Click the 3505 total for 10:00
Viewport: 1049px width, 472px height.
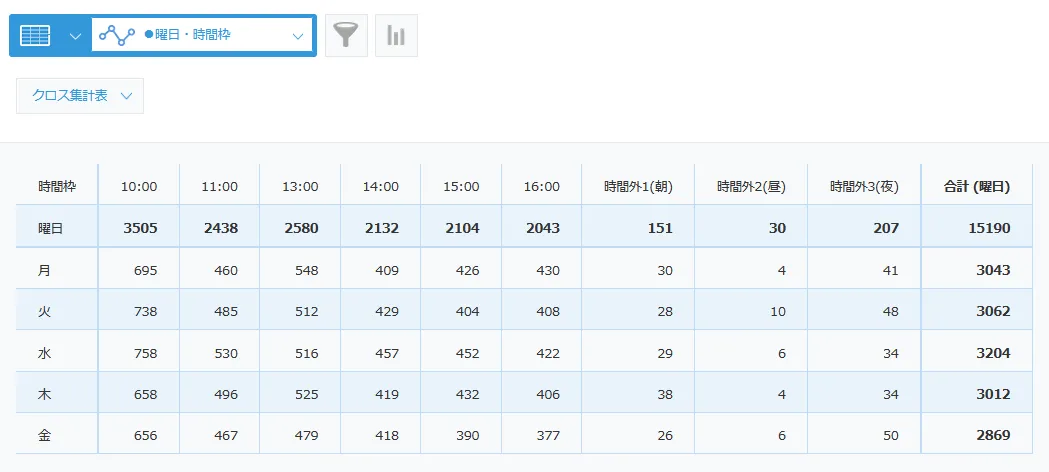(140, 228)
